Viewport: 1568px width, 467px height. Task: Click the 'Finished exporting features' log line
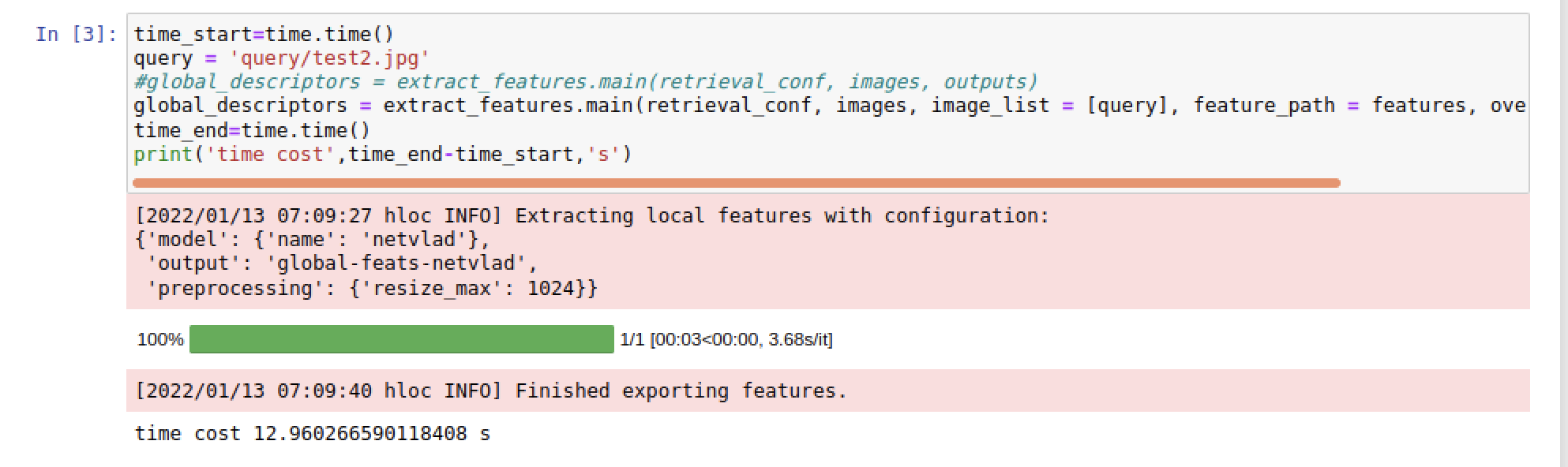point(491,390)
